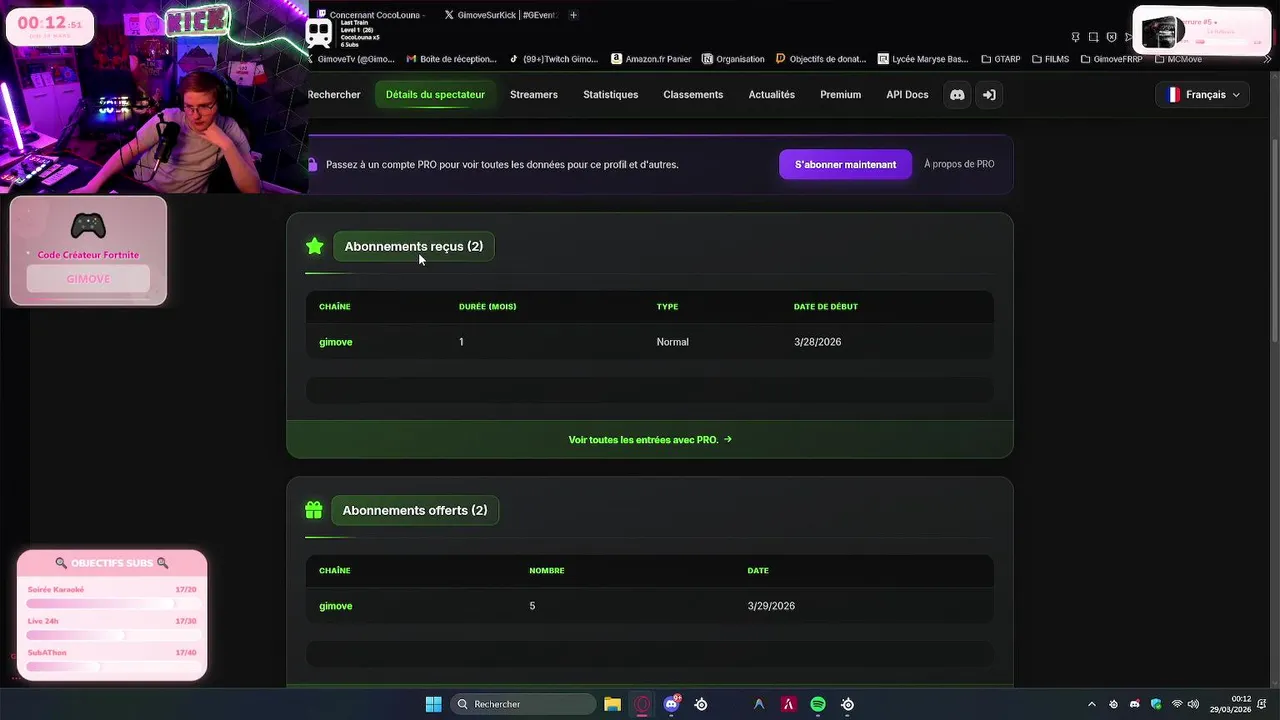Click GIMOVE creator code button in overlay
The image size is (1280, 720).
pyautogui.click(x=88, y=279)
